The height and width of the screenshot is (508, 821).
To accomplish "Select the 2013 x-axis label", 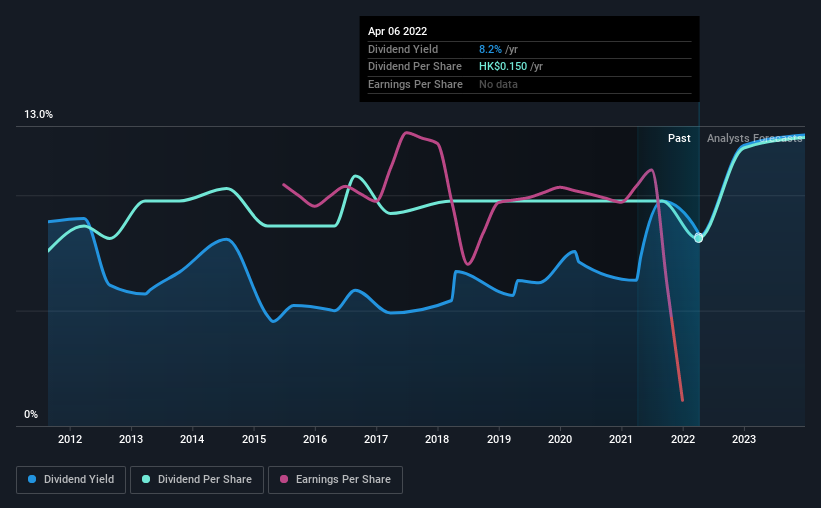I will 131,439.
